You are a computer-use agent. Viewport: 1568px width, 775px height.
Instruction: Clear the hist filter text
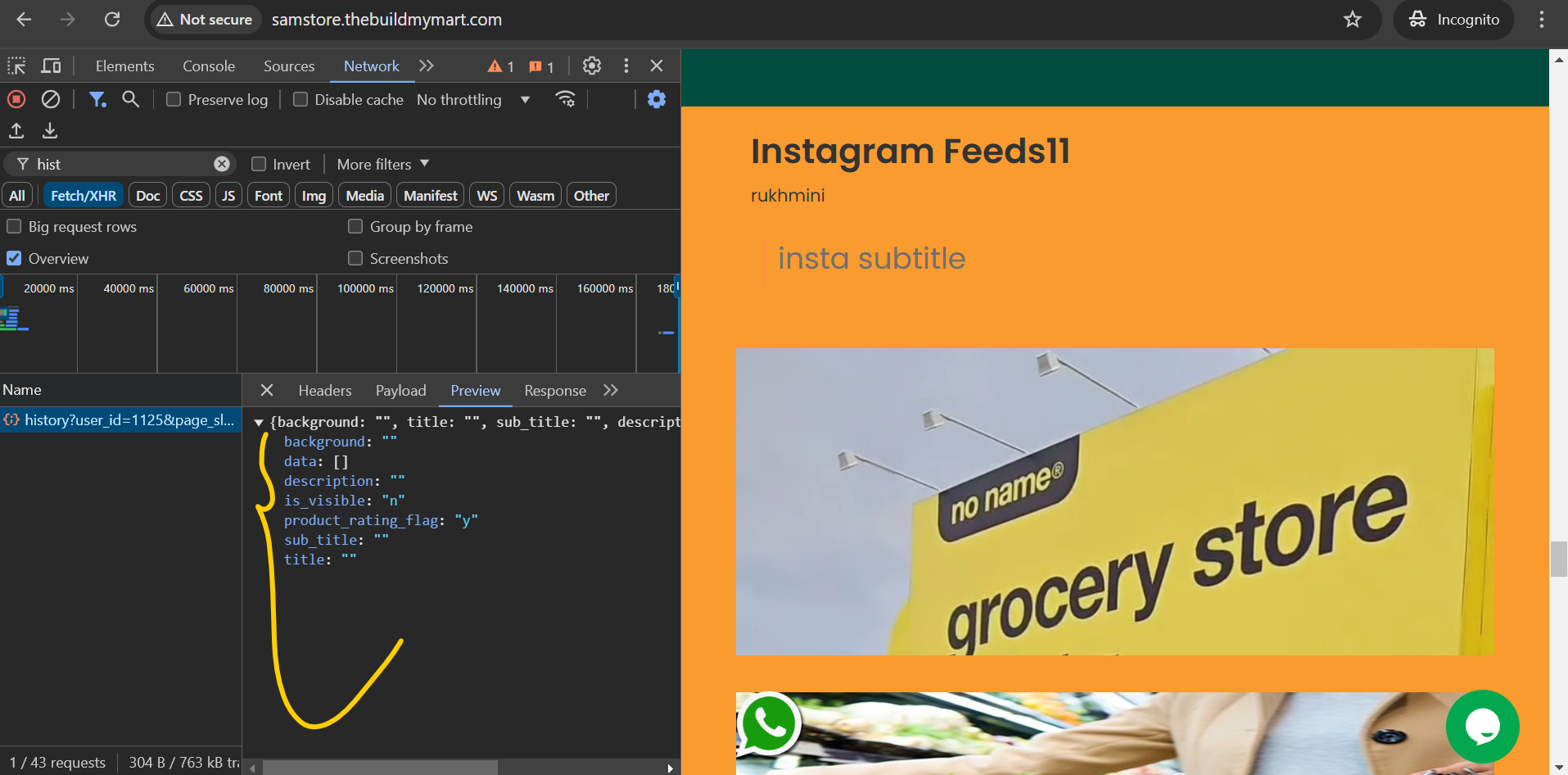pos(222,164)
